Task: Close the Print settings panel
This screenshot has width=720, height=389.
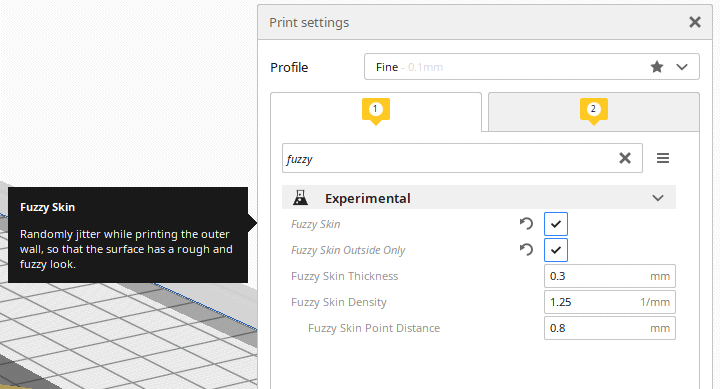Action: click(x=695, y=22)
